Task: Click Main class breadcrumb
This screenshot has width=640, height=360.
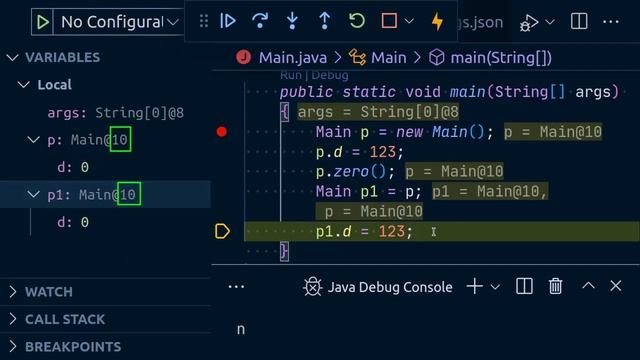Action: pos(389,58)
